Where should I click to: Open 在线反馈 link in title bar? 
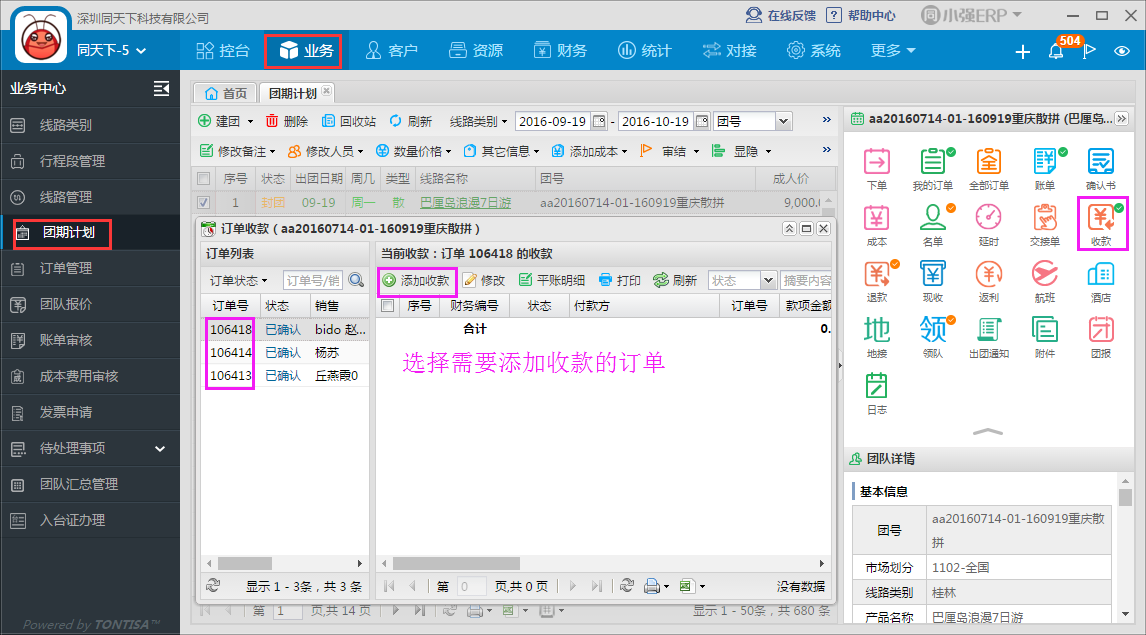(x=781, y=15)
